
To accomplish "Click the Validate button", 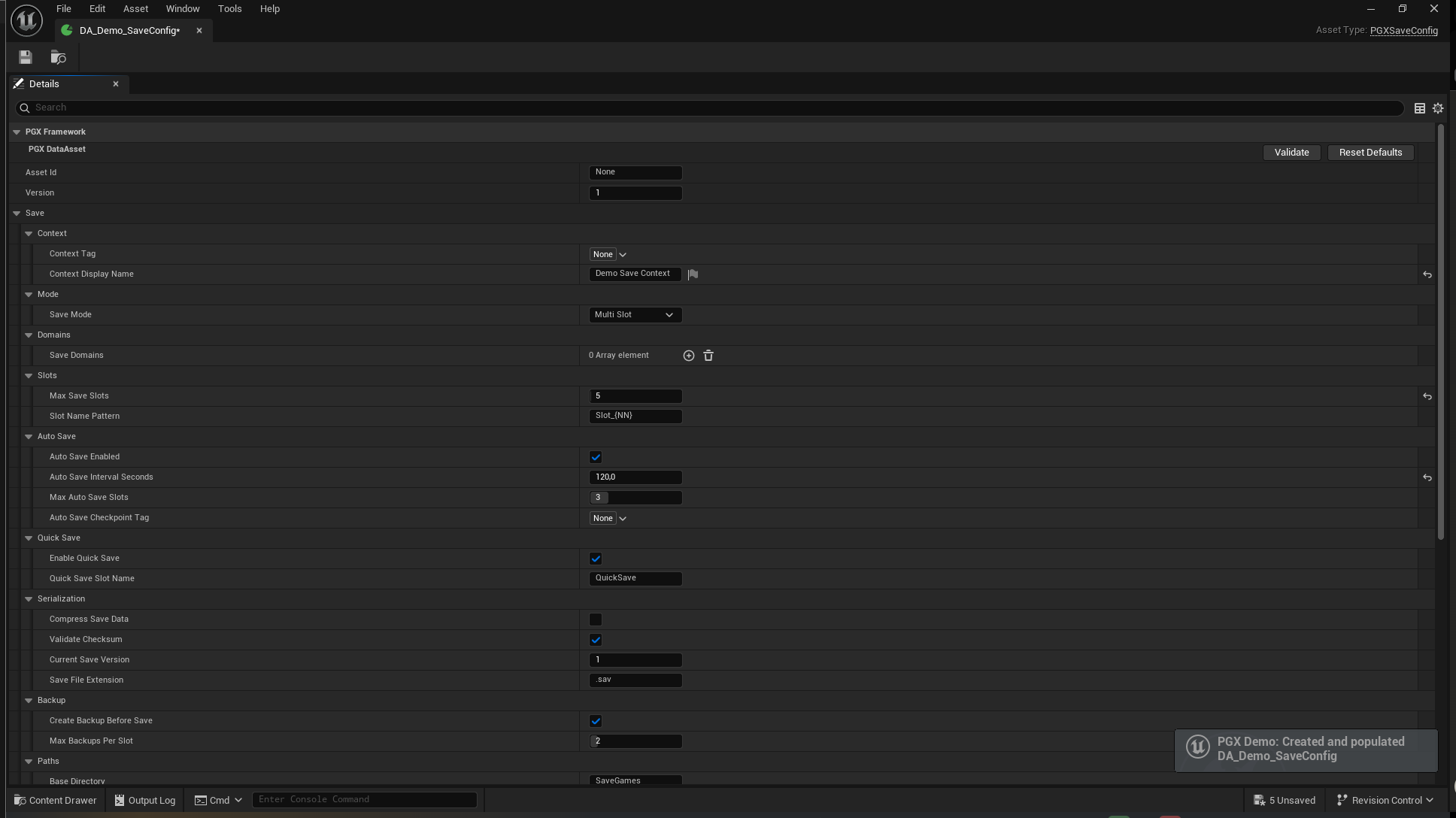I will click(1291, 152).
